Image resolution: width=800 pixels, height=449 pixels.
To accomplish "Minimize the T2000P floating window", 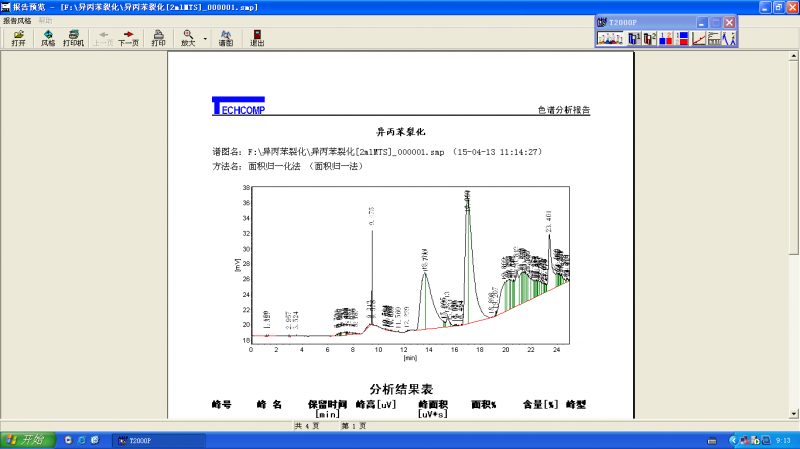I will [702, 22].
